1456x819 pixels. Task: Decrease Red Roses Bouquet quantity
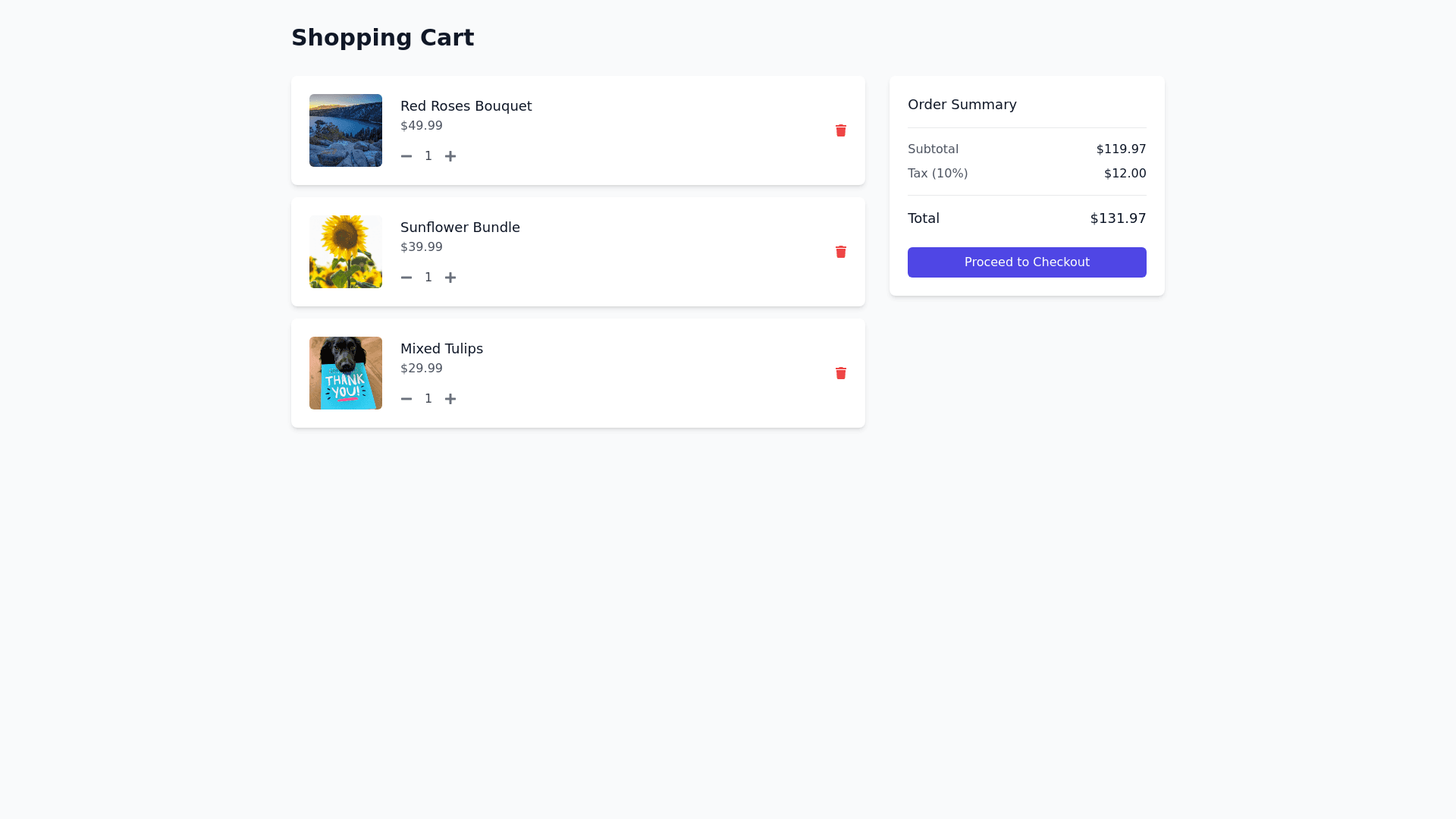point(406,156)
